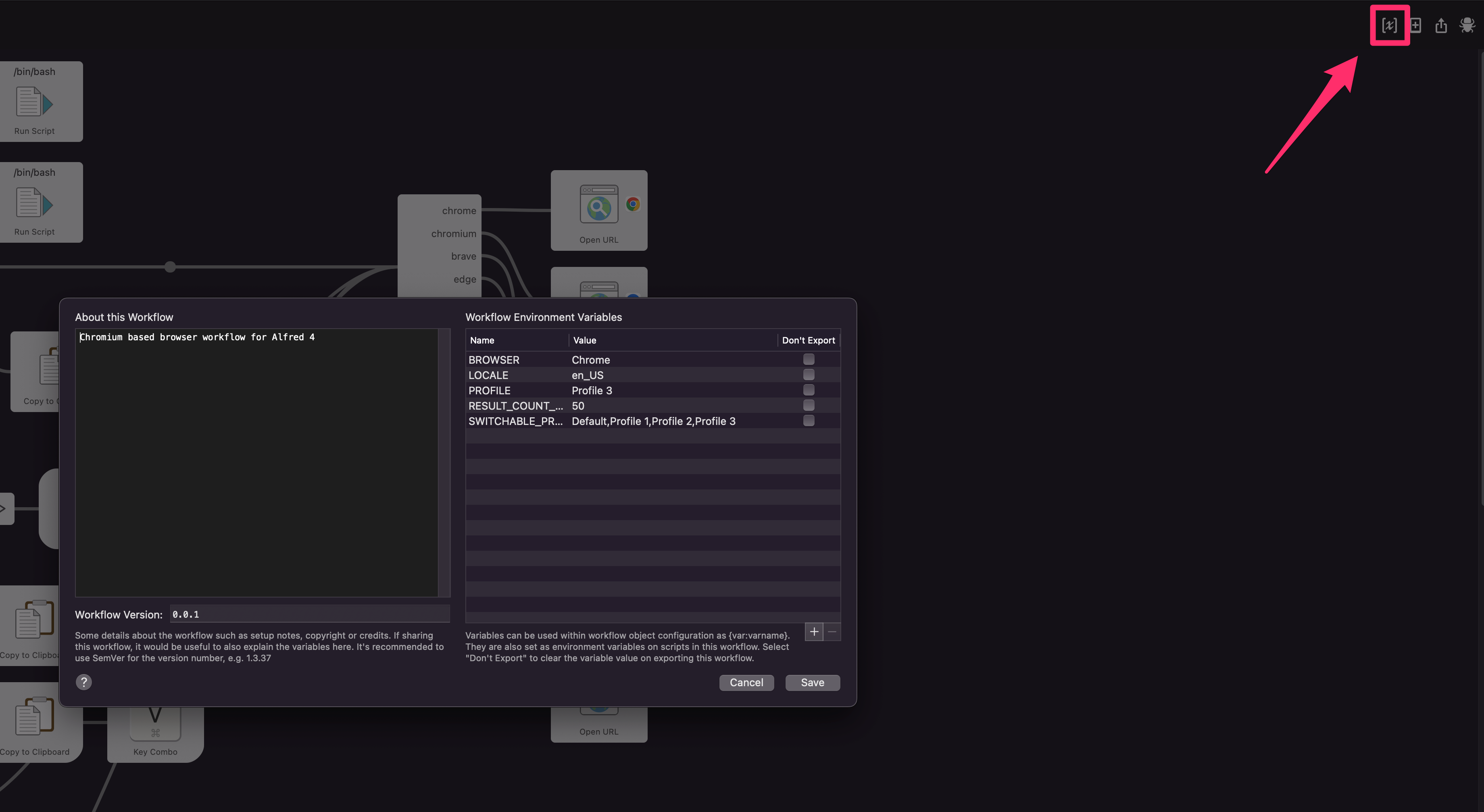
Task: Toggle Don't Export for SWITCHABLE_PR... variable
Action: point(808,421)
